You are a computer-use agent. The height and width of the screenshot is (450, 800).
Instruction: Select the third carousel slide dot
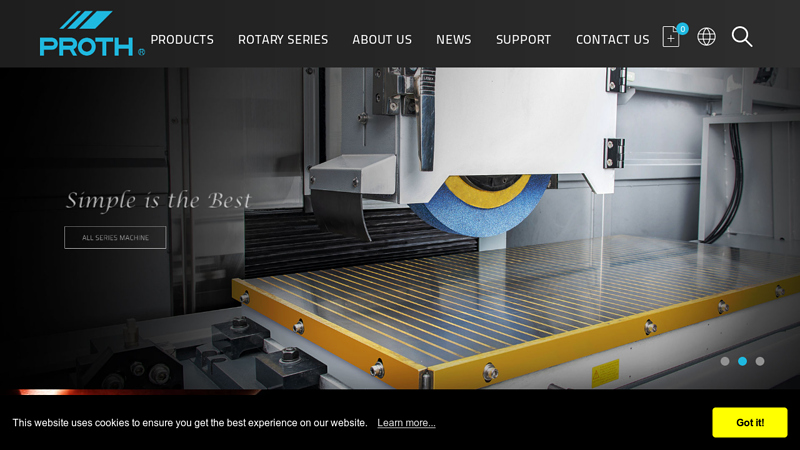point(760,361)
